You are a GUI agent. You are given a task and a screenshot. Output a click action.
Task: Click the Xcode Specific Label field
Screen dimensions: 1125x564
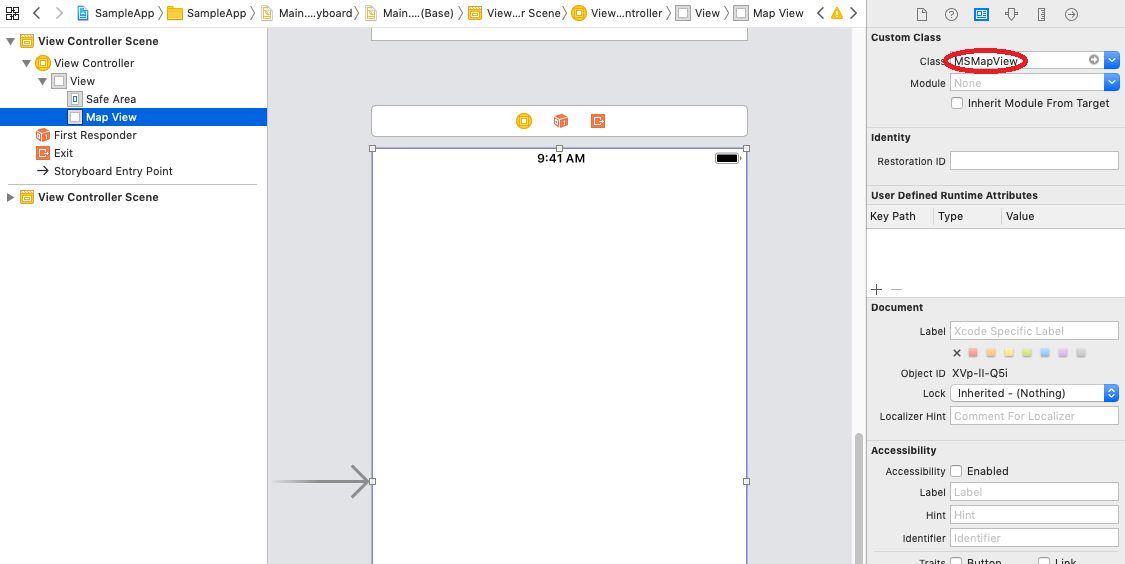[1034, 331]
